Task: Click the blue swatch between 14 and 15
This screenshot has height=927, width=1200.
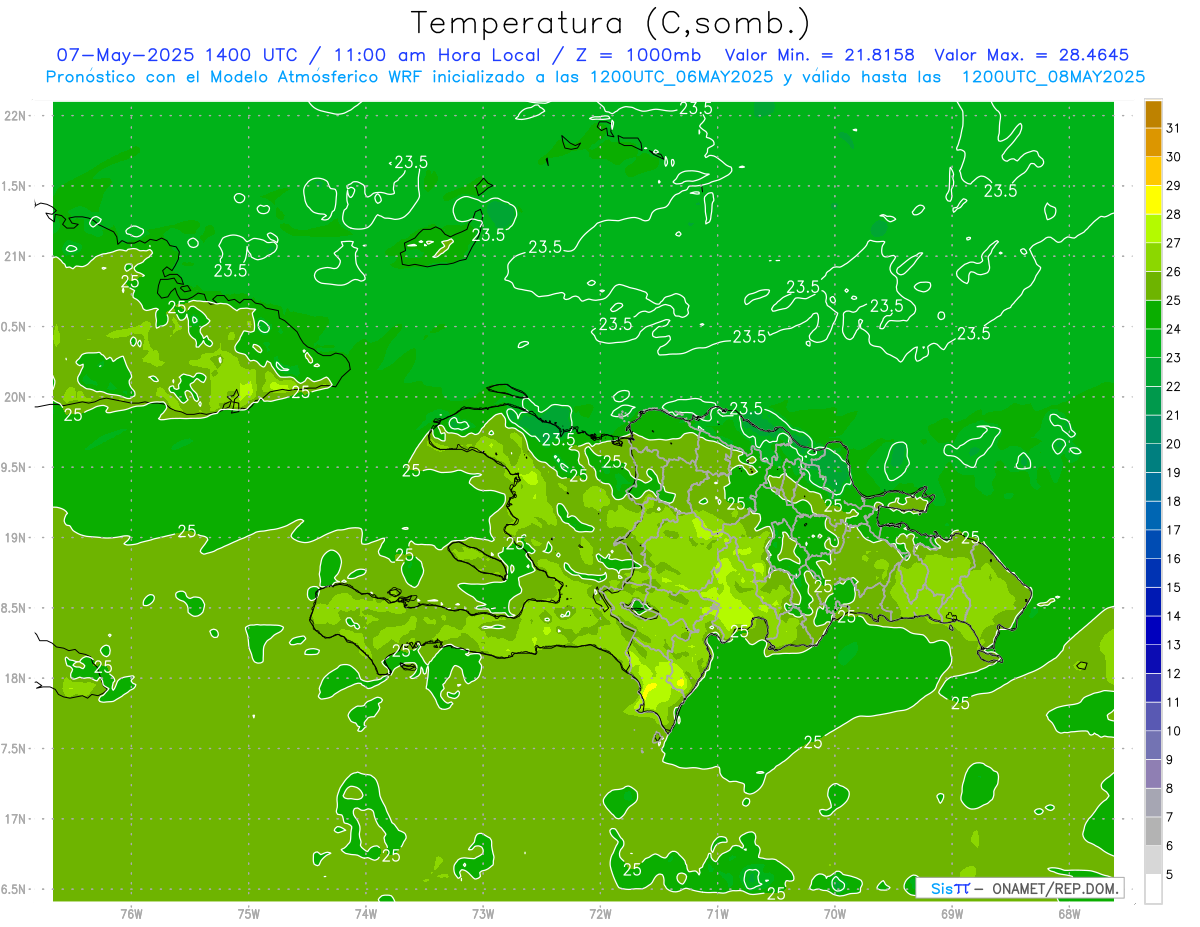Action: (1153, 602)
